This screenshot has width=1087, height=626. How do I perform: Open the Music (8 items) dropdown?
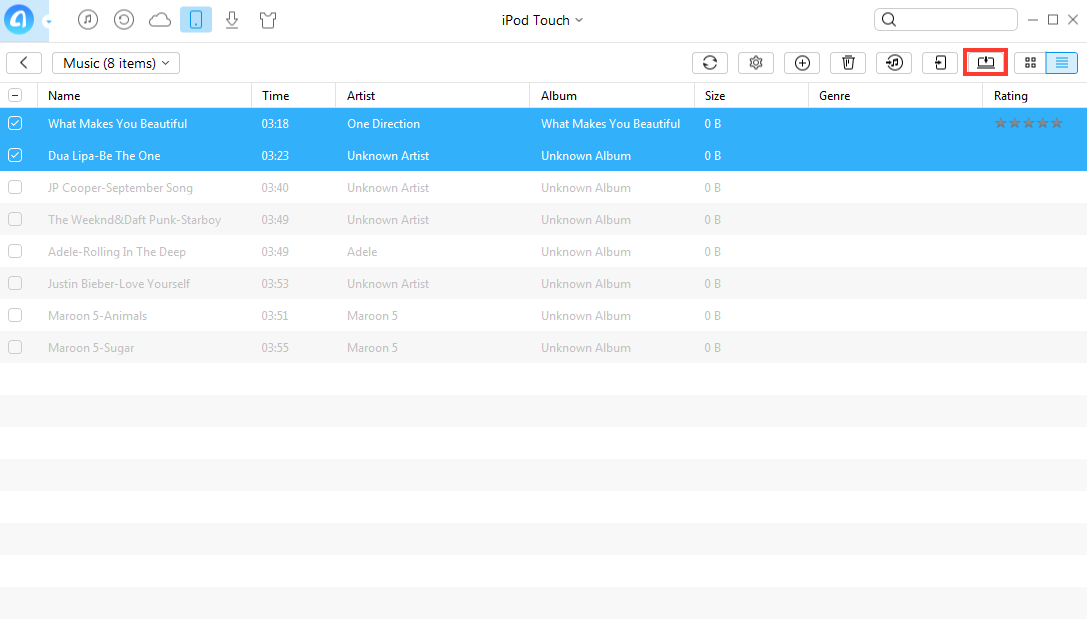coord(116,63)
